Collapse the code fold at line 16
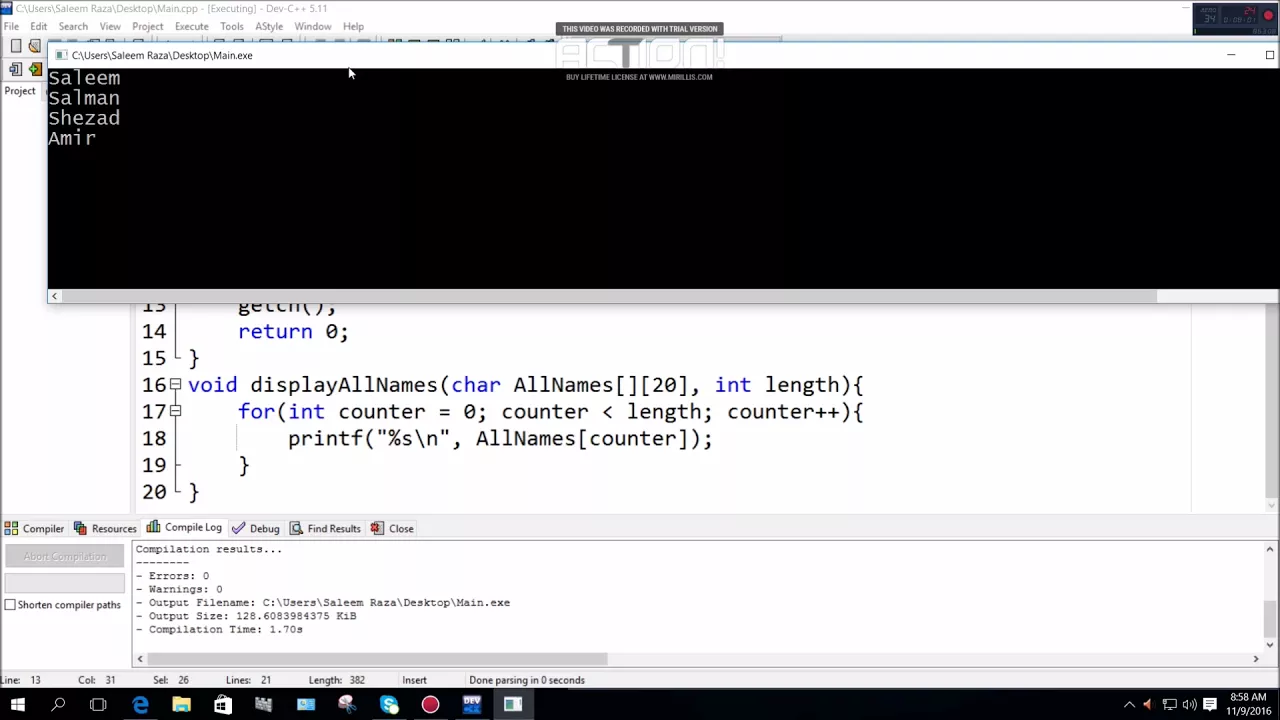This screenshot has width=1280, height=720. click(x=175, y=385)
